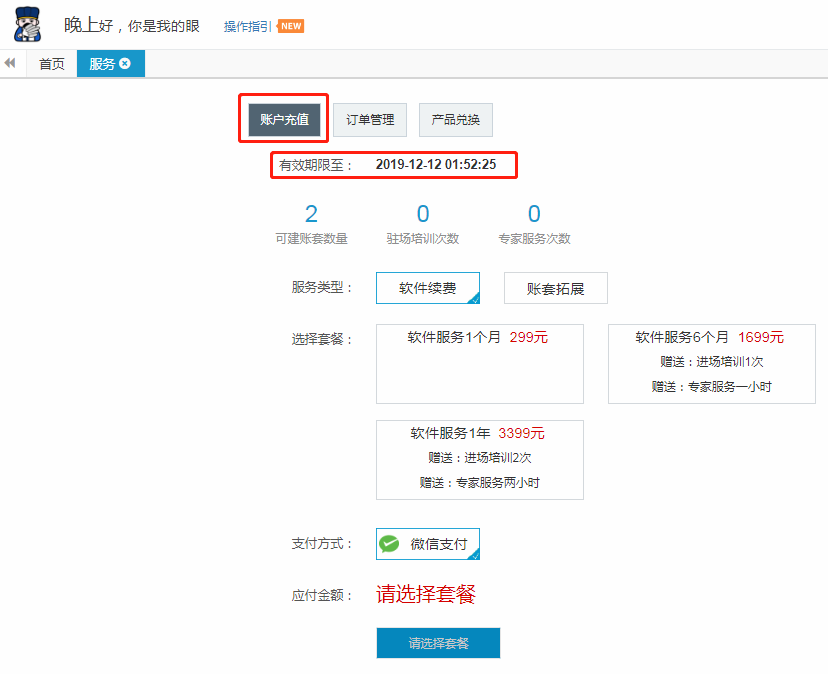828x674 pixels.
Task: Click 赠送：进场培训2次 text
Action: point(480,458)
